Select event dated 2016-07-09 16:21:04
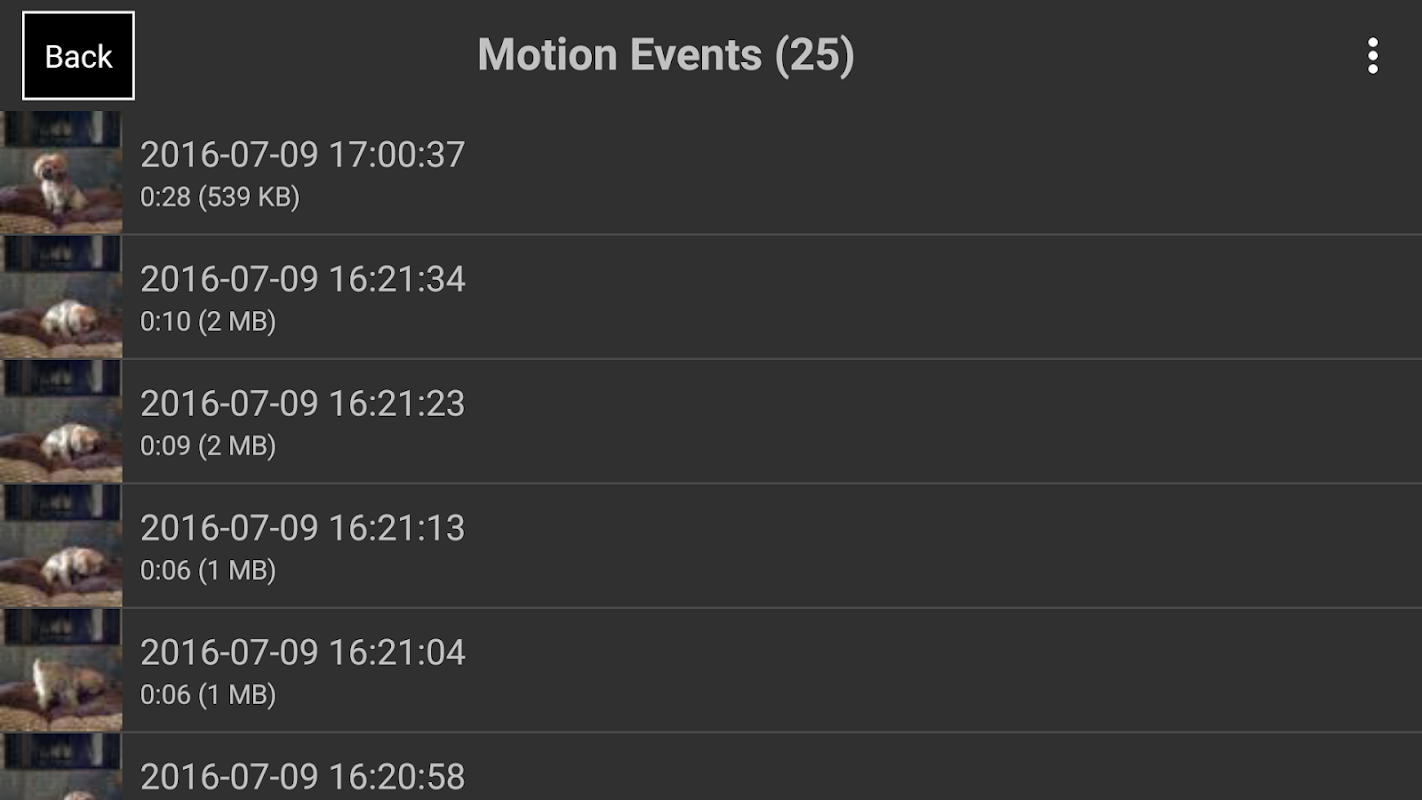 pyautogui.click(x=302, y=652)
